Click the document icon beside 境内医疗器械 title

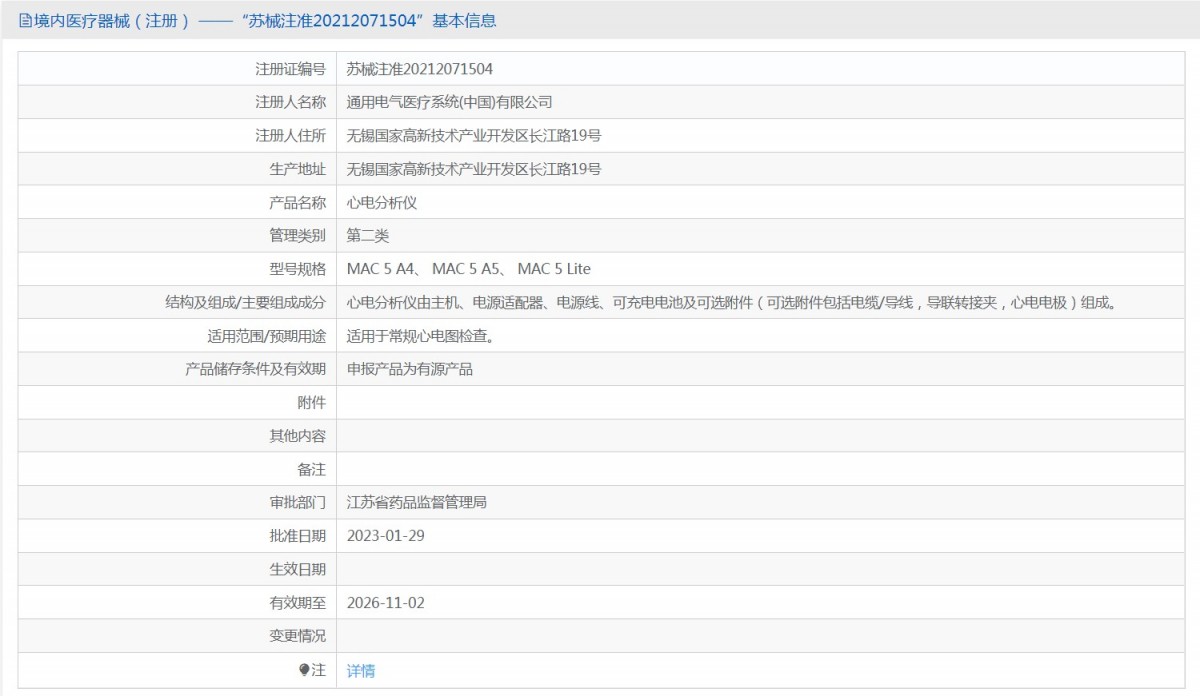click(25, 20)
